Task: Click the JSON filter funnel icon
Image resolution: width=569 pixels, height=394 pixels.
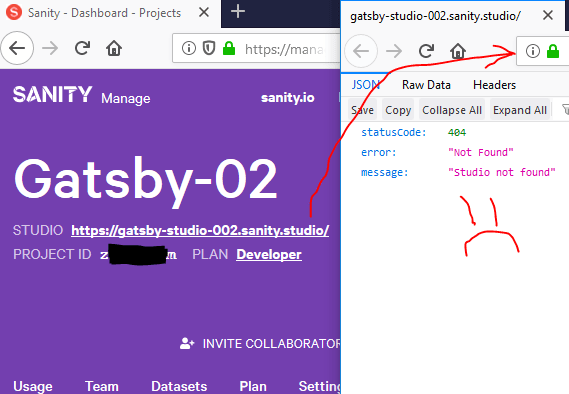Action: tap(565, 109)
